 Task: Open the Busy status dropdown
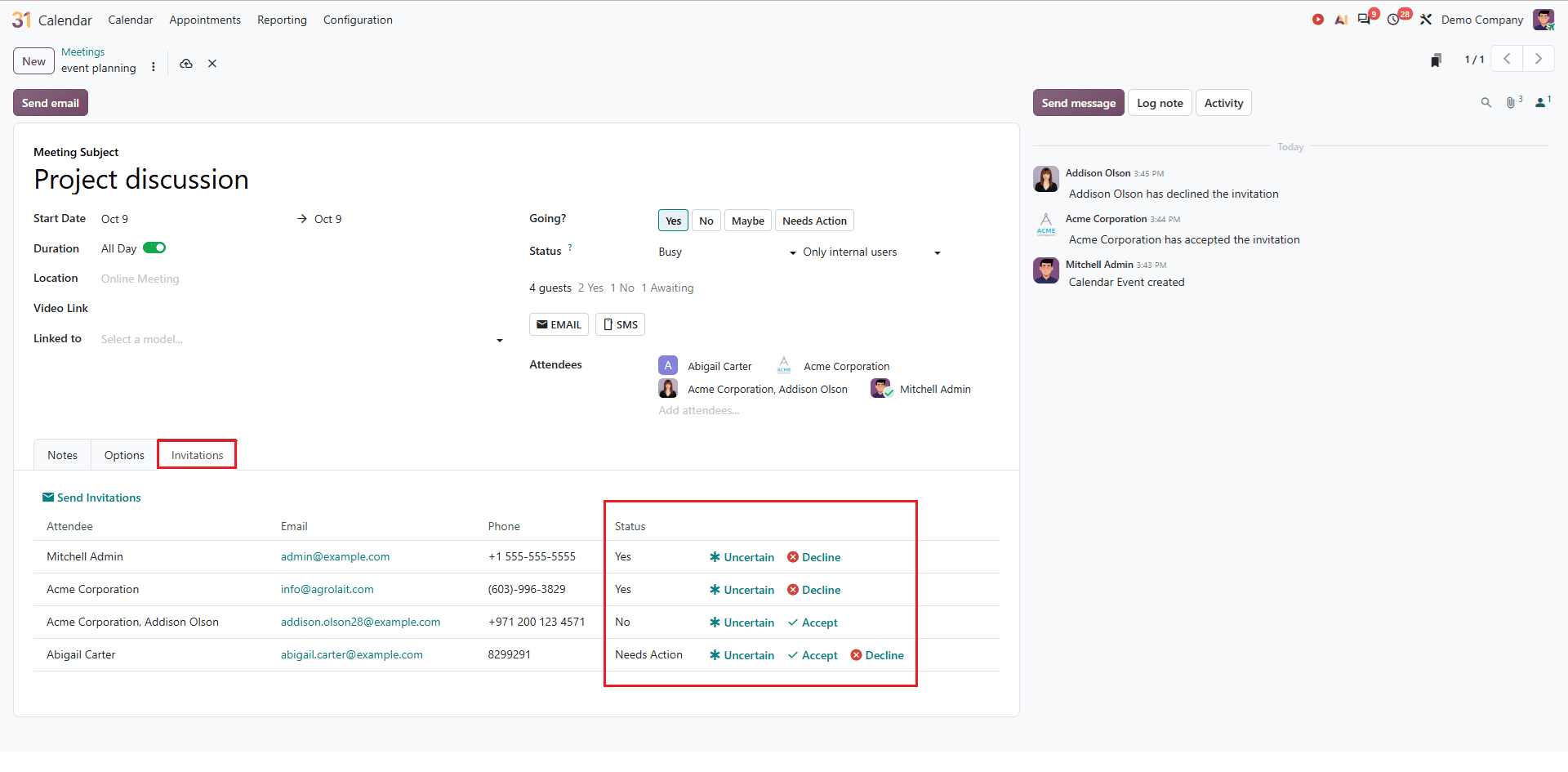click(x=728, y=252)
